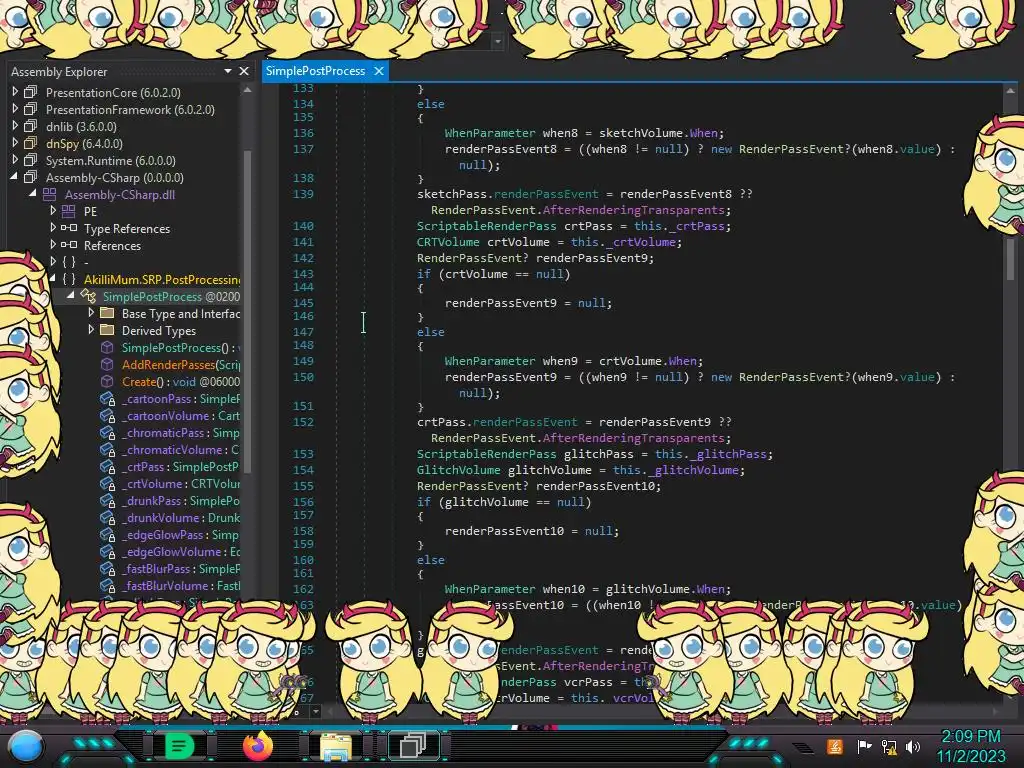The height and width of the screenshot is (768, 1024).
Task: Click the PresentationFramework assembly icon
Action: tap(31, 109)
